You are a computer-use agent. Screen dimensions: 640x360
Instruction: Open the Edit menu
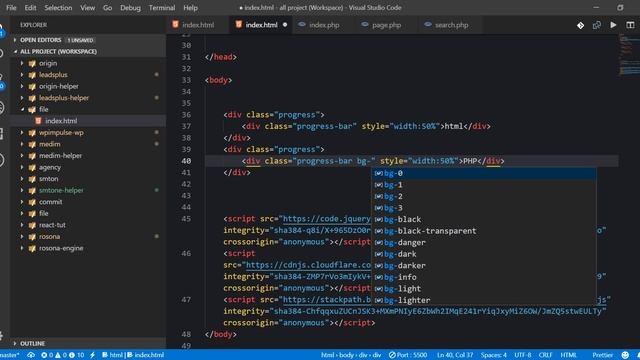tap(30, 7)
